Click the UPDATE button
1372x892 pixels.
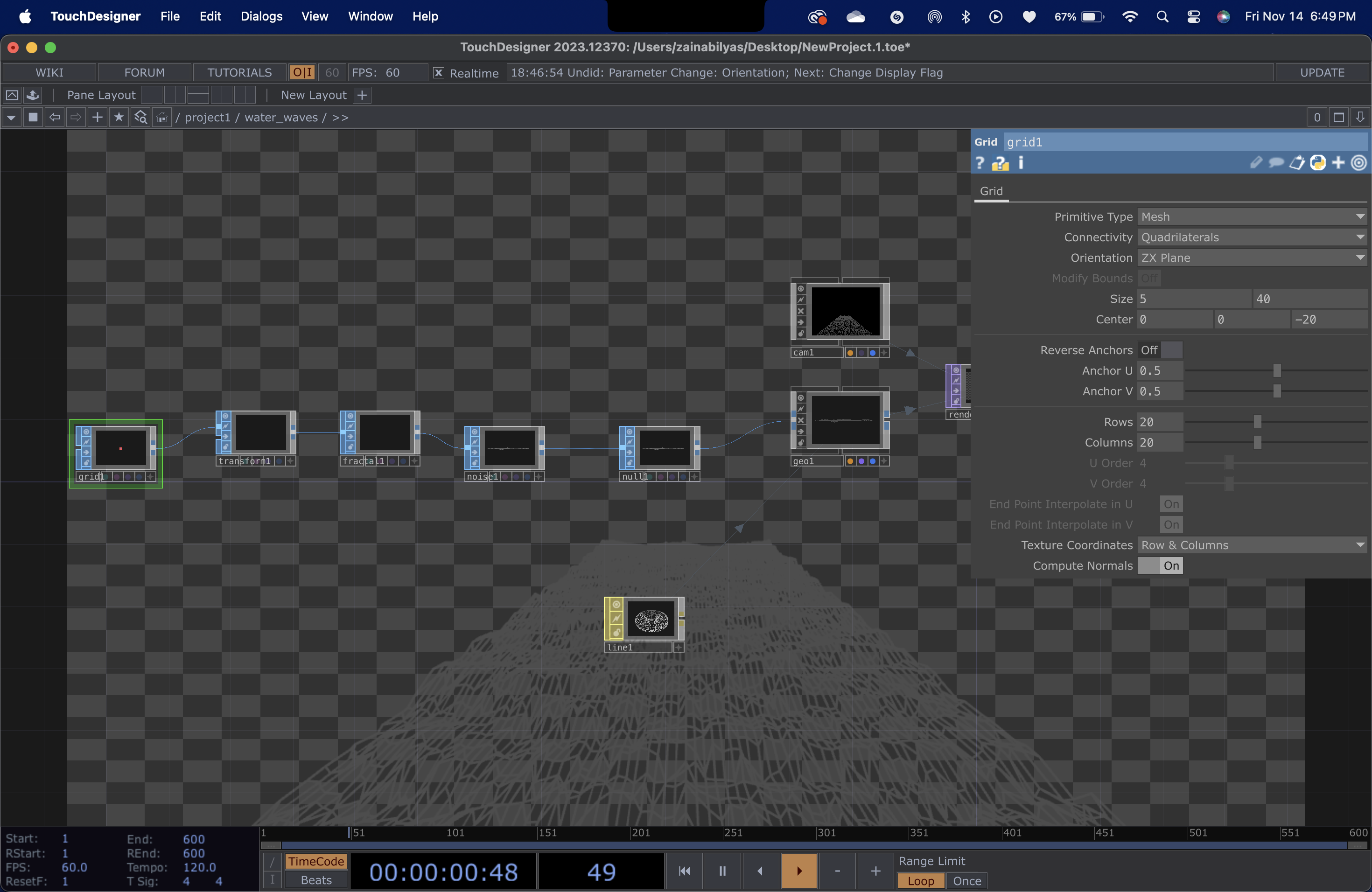click(x=1321, y=72)
